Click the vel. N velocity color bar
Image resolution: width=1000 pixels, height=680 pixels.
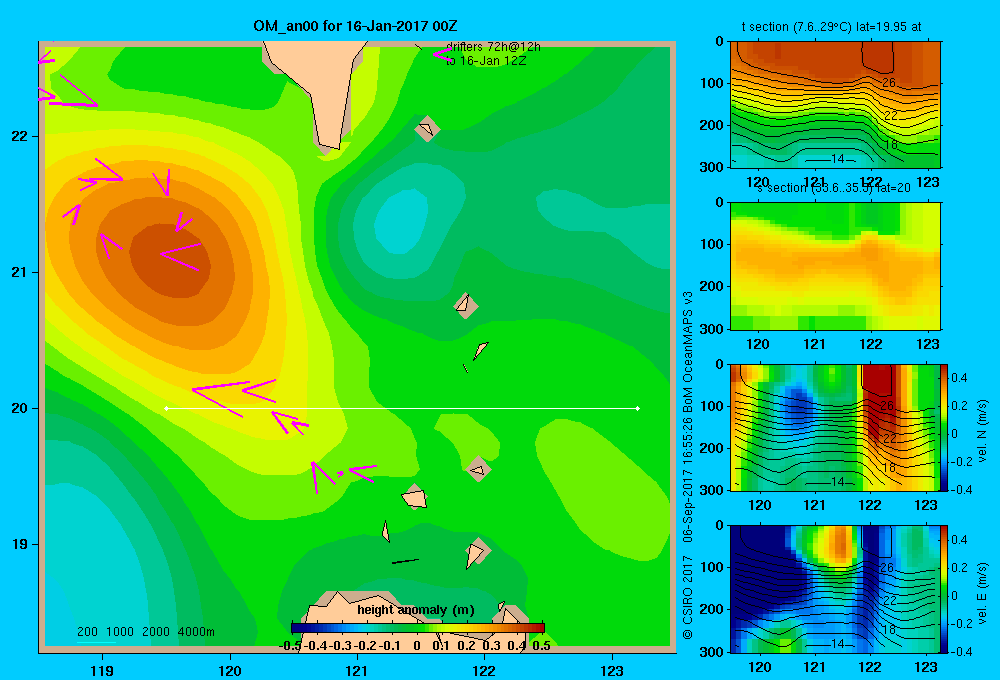pyautogui.click(x=944, y=427)
